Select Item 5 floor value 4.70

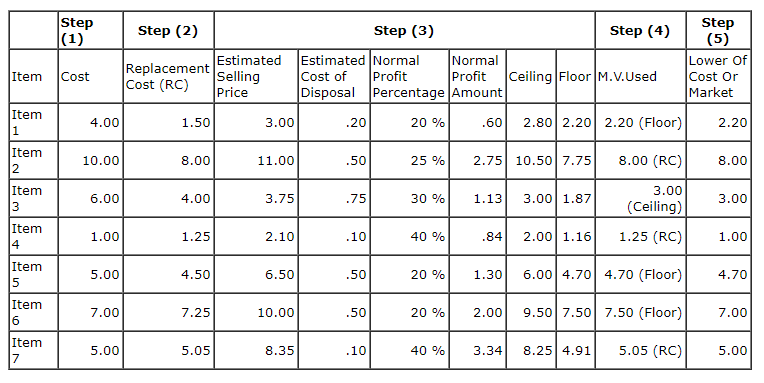click(x=575, y=274)
